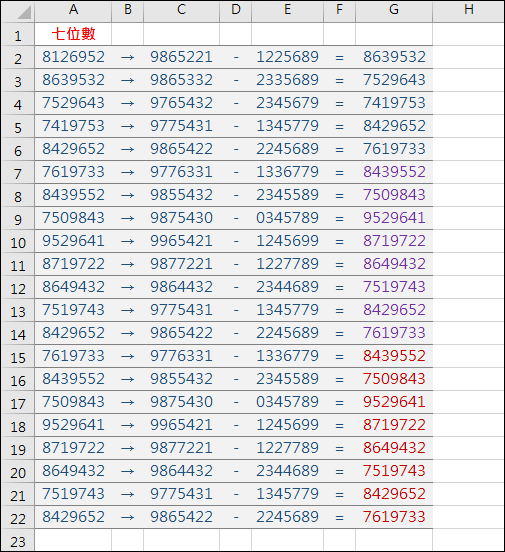Select column F header
Image resolution: width=505 pixels, height=552 pixels.
[x=339, y=11]
